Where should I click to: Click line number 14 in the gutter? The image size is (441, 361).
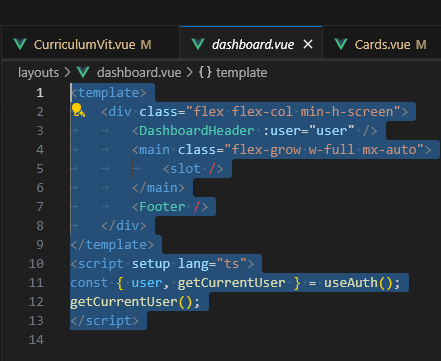(36, 340)
